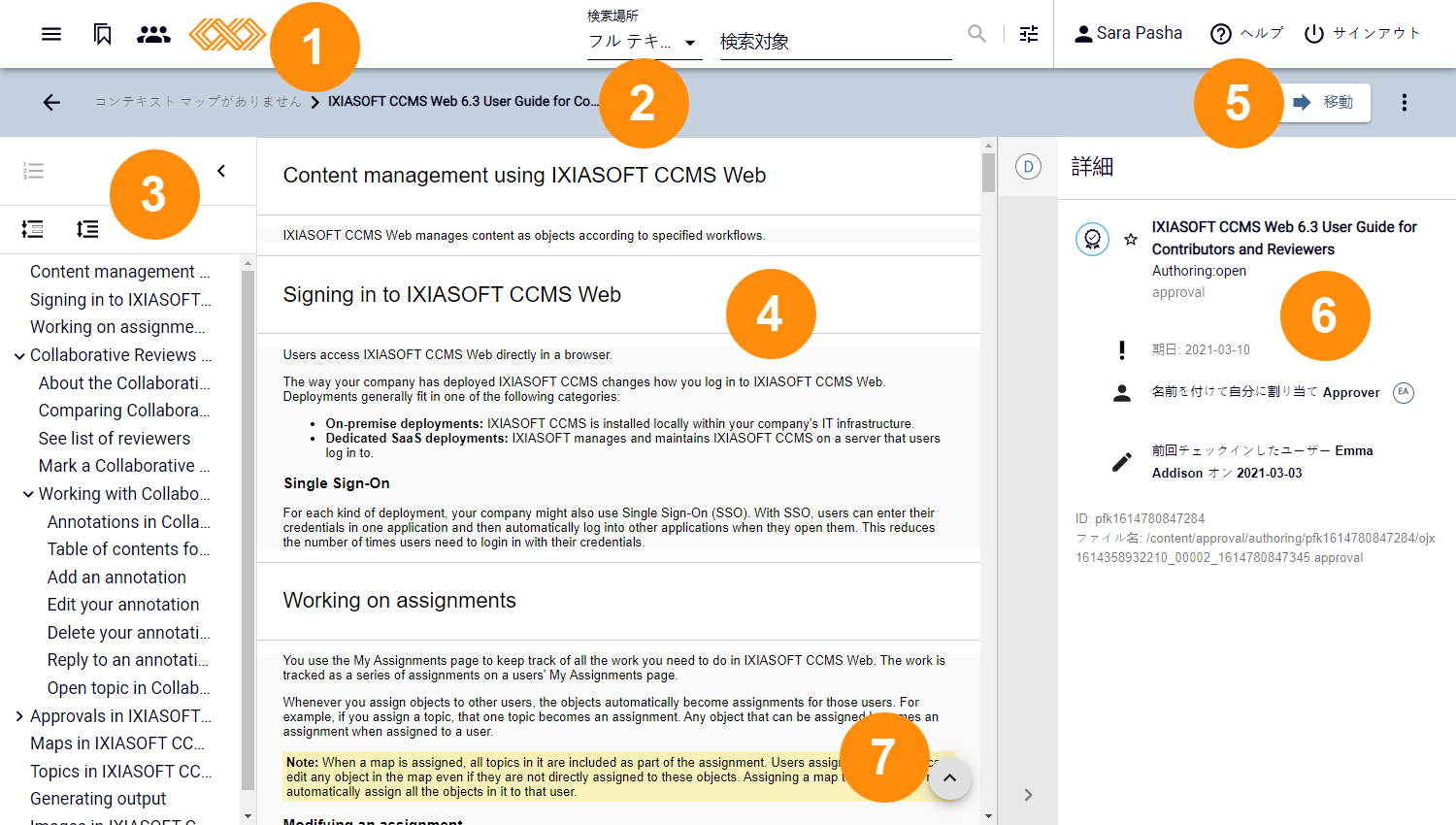Image resolution: width=1456 pixels, height=825 pixels.
Task: Open the groups people icon
Action: tap(153, 34)
